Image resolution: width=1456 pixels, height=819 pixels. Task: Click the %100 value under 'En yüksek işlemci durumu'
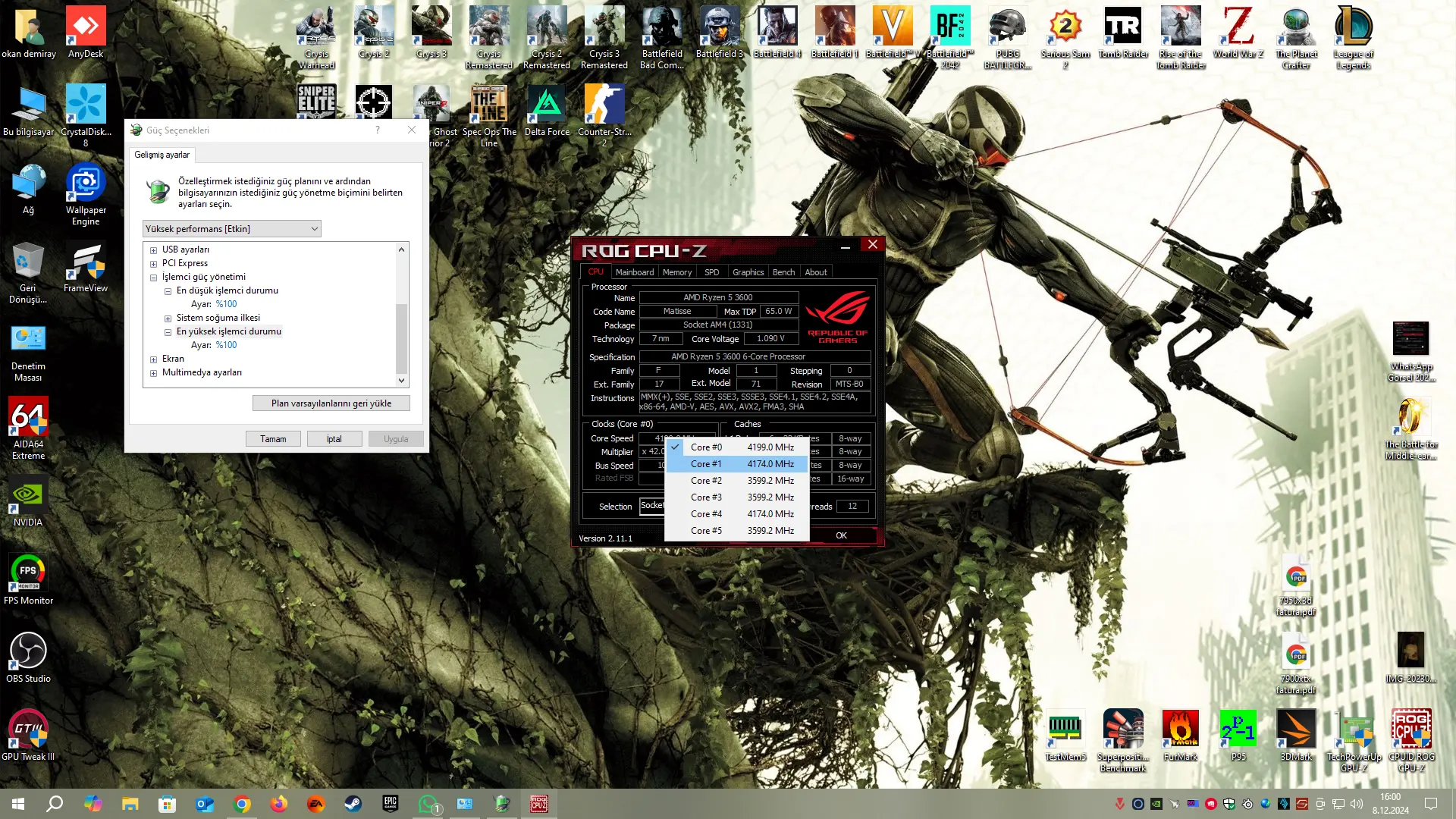point(226,345)
